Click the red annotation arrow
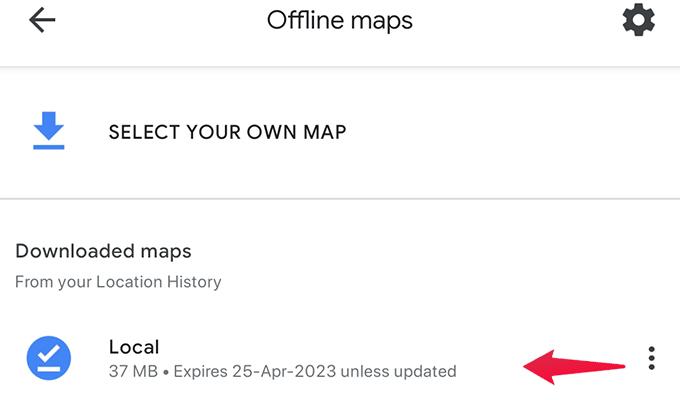 [x=574, y=367]
